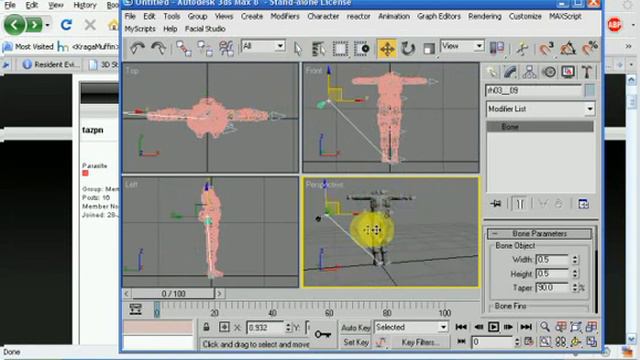The width and height of the screenshot is (640, 360).
Task: Click the Maximize Viewport Toggle icon
Action: 591,342
